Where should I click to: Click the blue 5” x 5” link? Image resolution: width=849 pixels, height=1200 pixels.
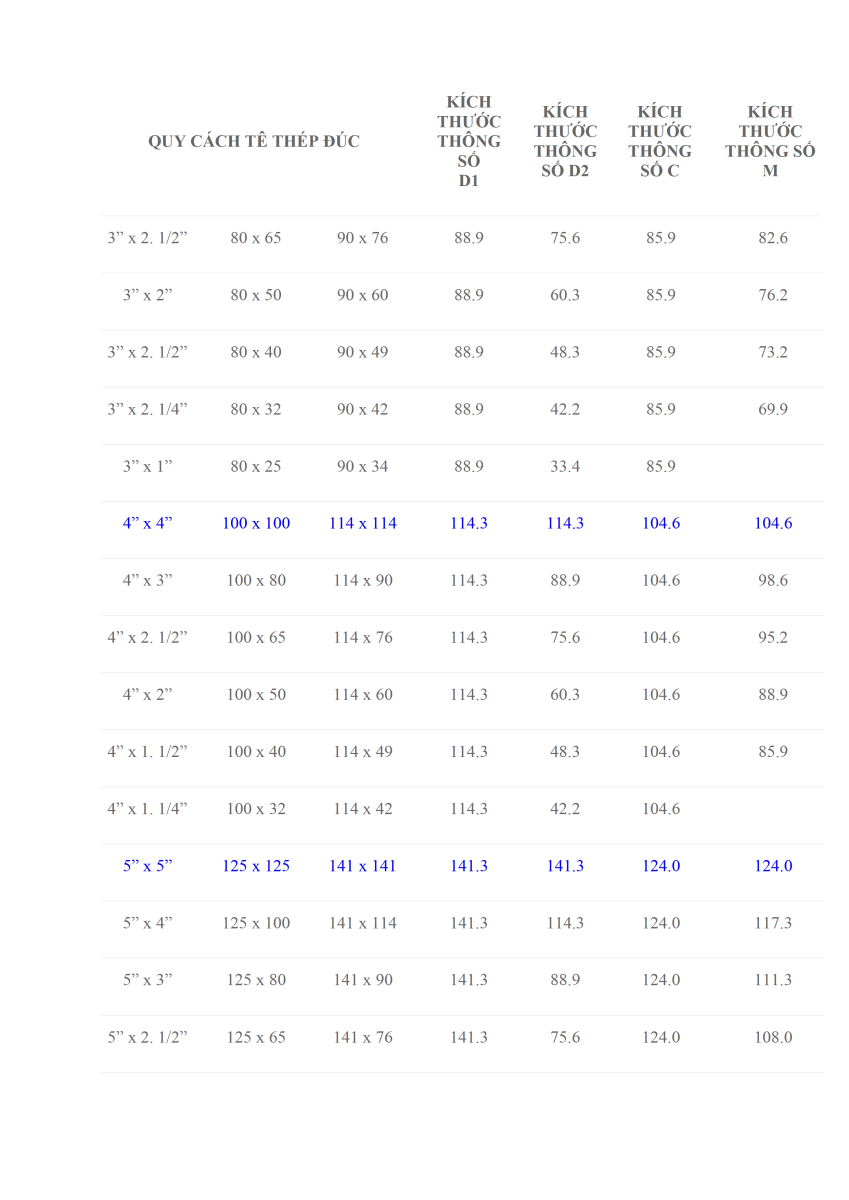coord(148,866)
